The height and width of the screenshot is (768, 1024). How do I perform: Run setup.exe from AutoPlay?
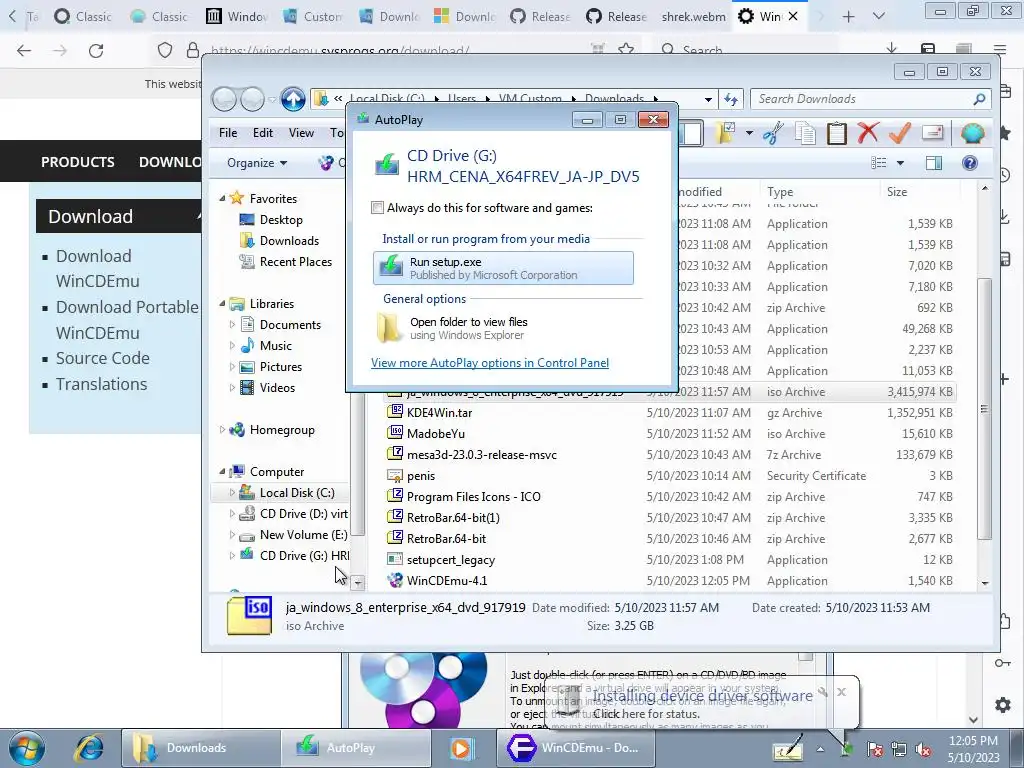pos(503,268)
